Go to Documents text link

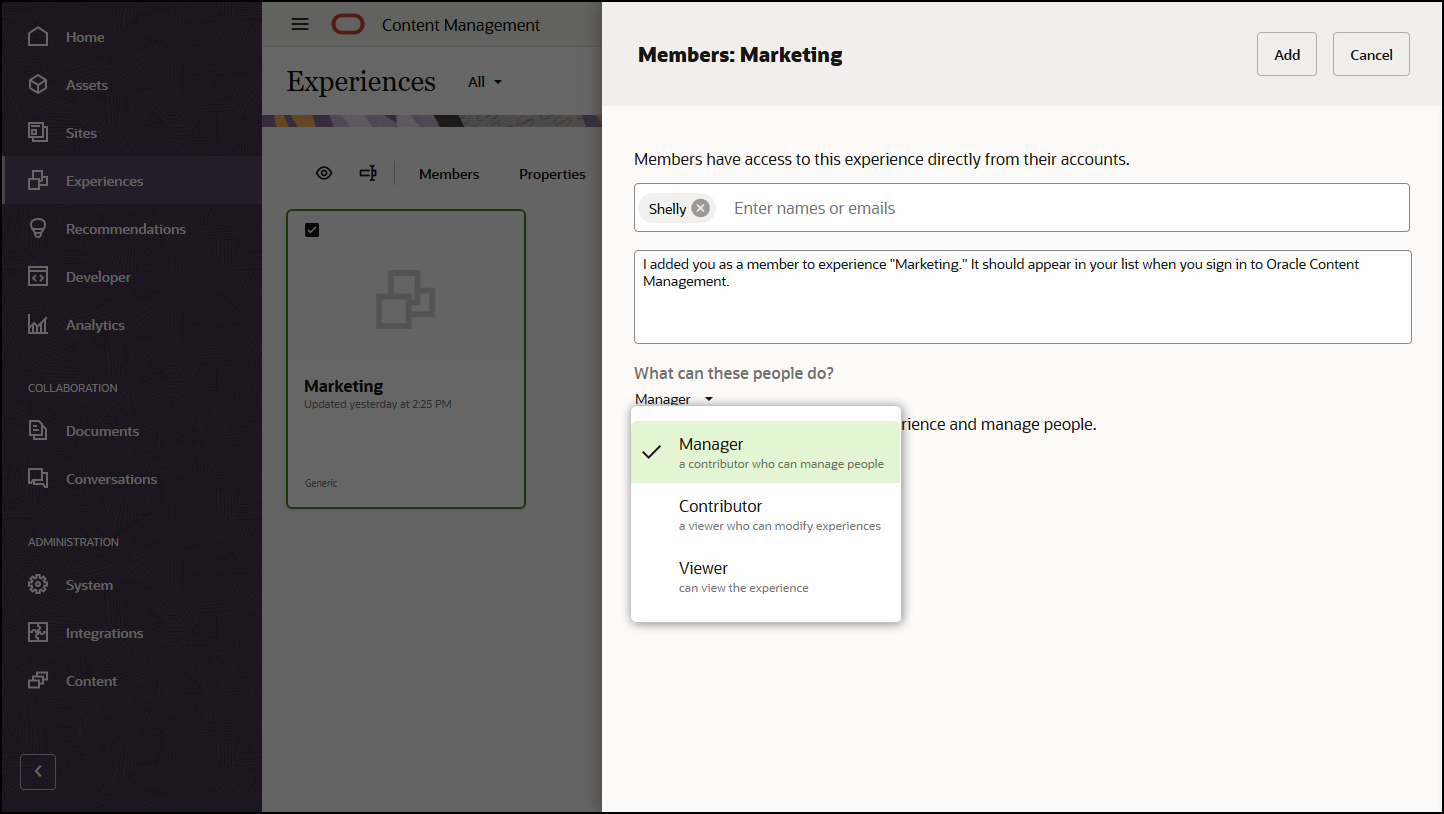[x=102, y=431]
